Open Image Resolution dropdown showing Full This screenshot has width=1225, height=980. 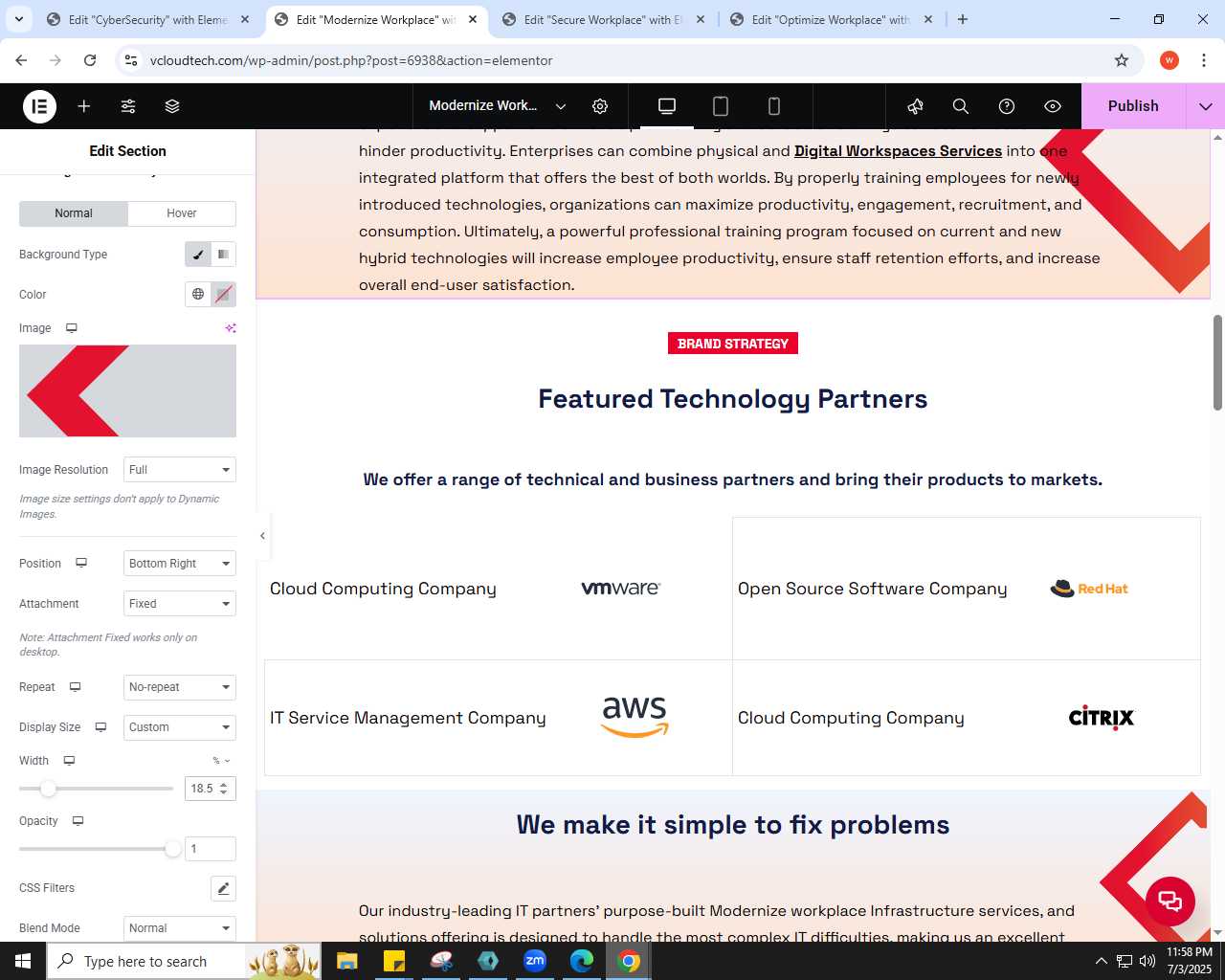coord(180,470)
